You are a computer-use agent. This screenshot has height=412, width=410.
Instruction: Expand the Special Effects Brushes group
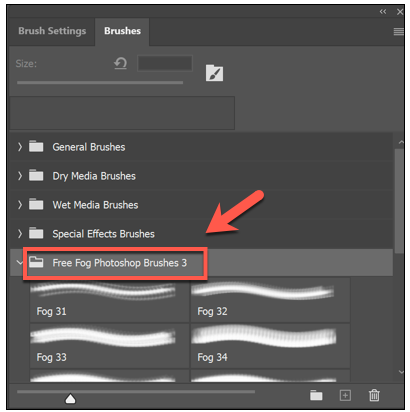pyautogui.click(x=20, y=234)
